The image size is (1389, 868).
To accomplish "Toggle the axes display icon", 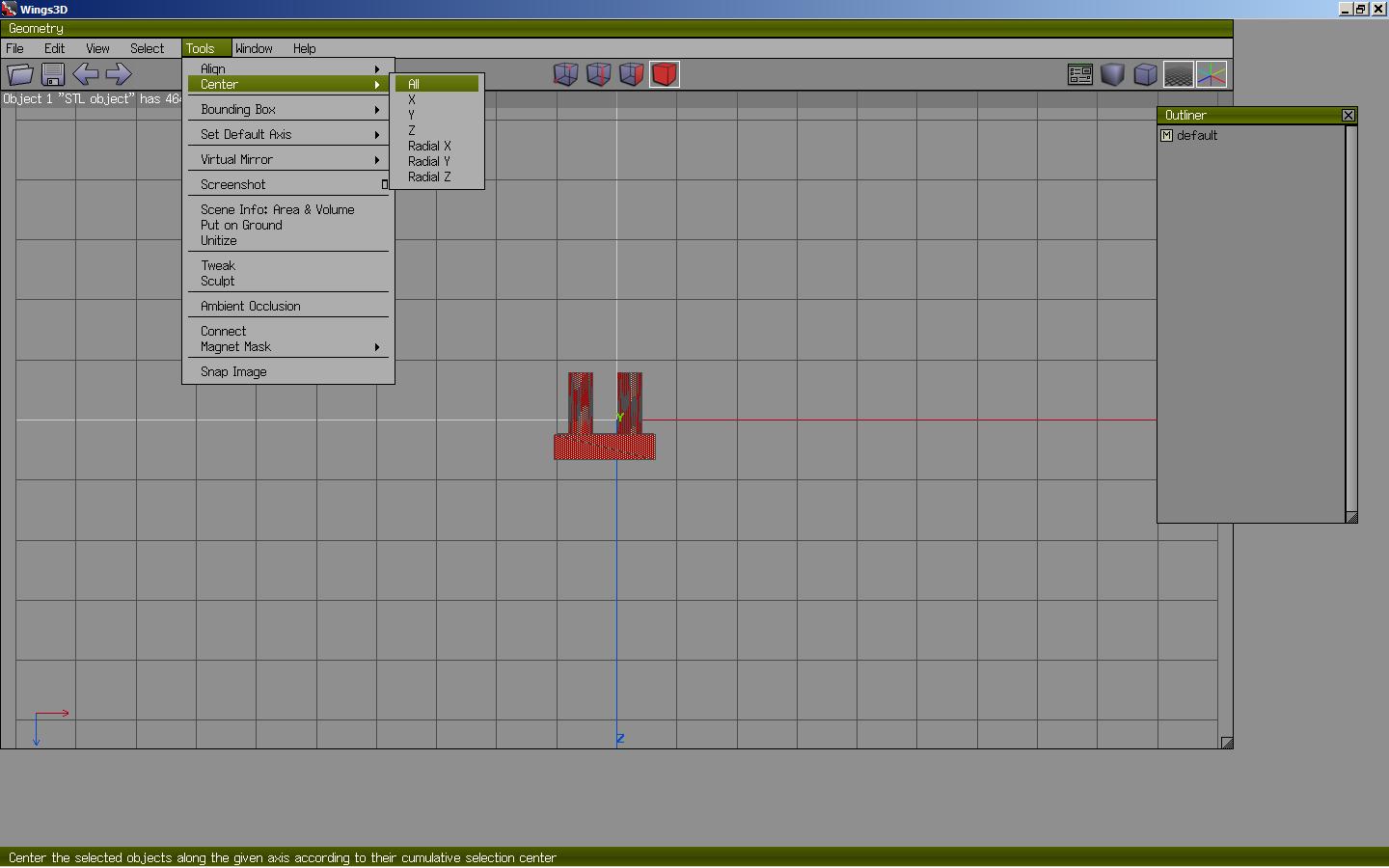I will [1212, 74].
